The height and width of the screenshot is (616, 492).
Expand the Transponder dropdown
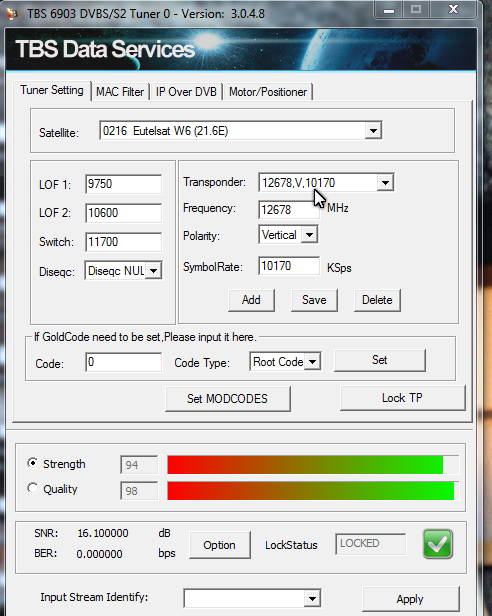click(x=385, y=183)
